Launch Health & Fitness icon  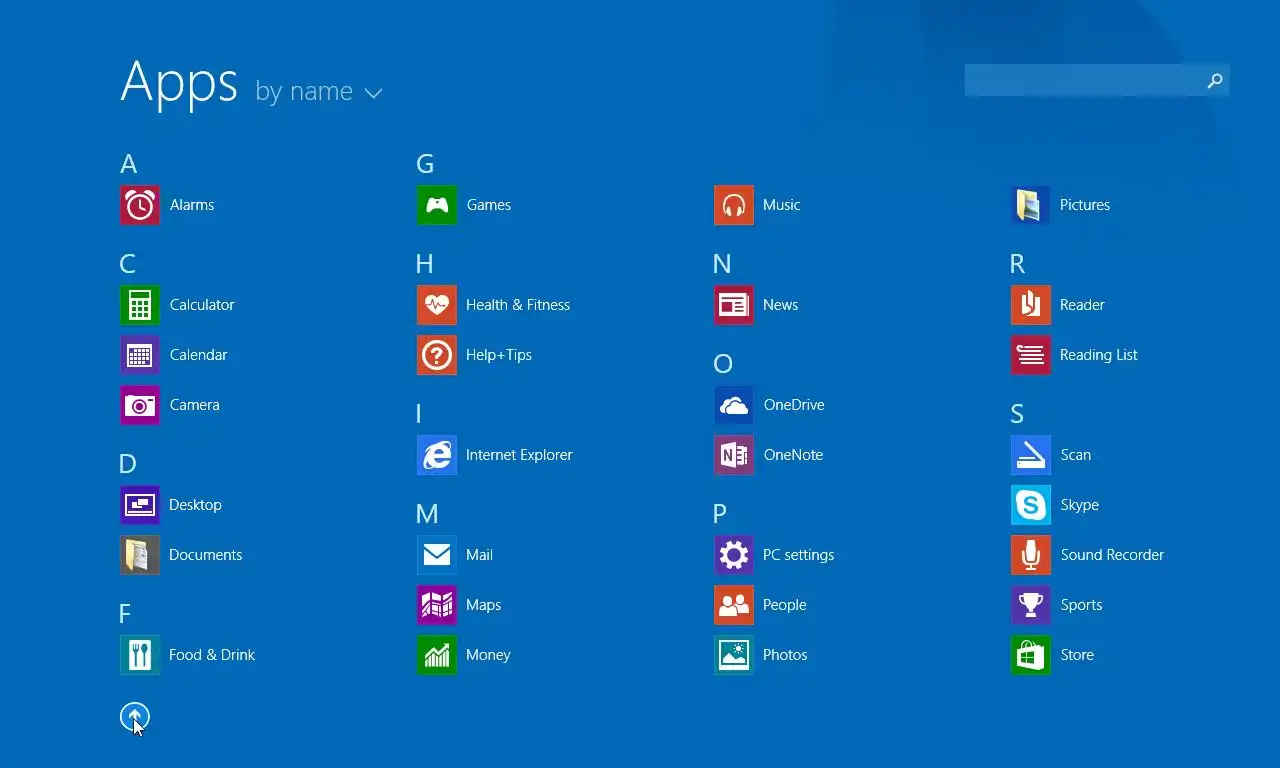click(x=437, y=305)
